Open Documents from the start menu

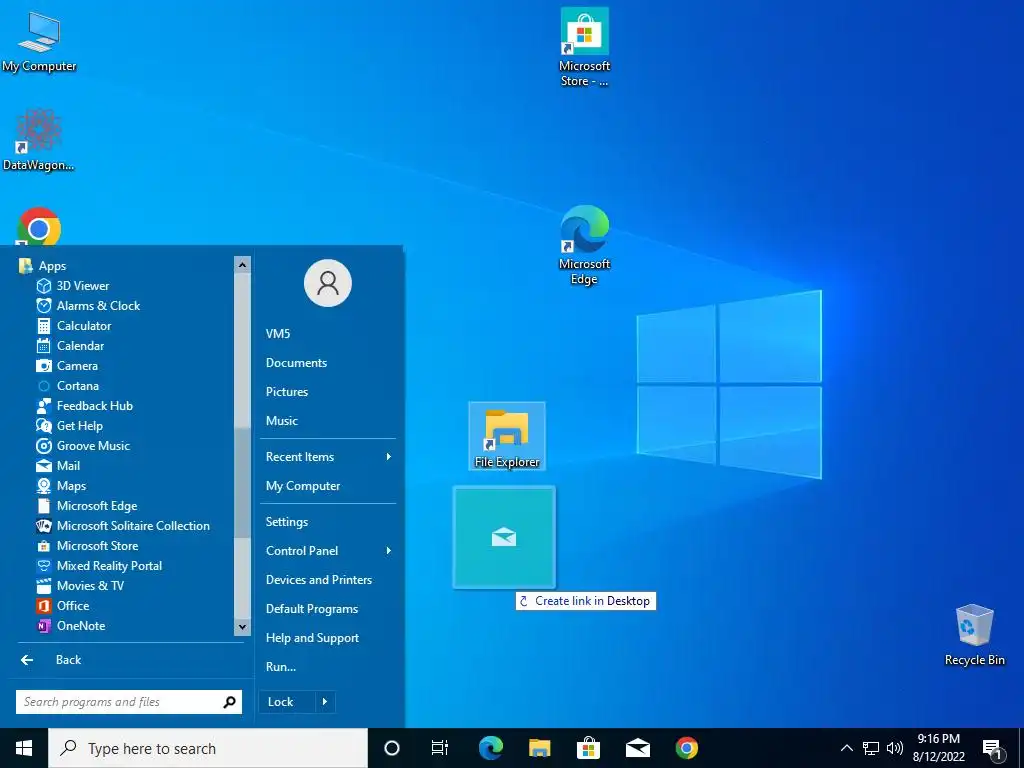(296, 362)
